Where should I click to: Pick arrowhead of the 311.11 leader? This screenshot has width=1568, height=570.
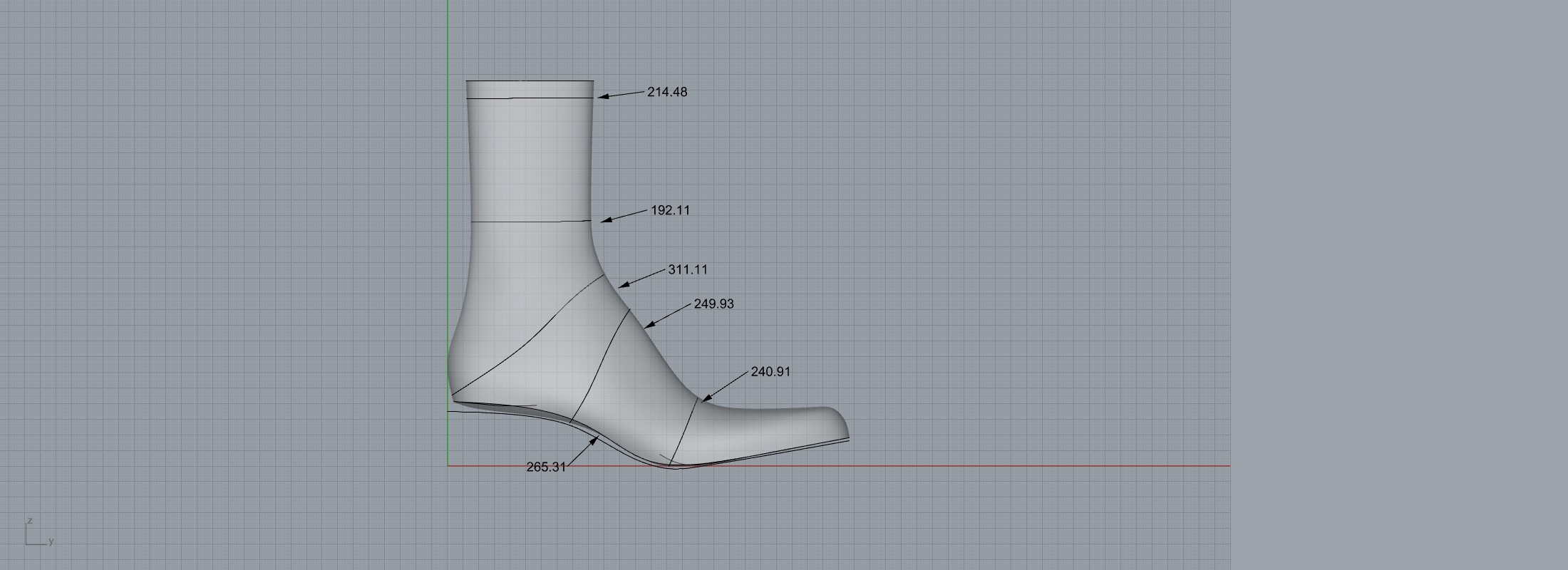(622, 286)
